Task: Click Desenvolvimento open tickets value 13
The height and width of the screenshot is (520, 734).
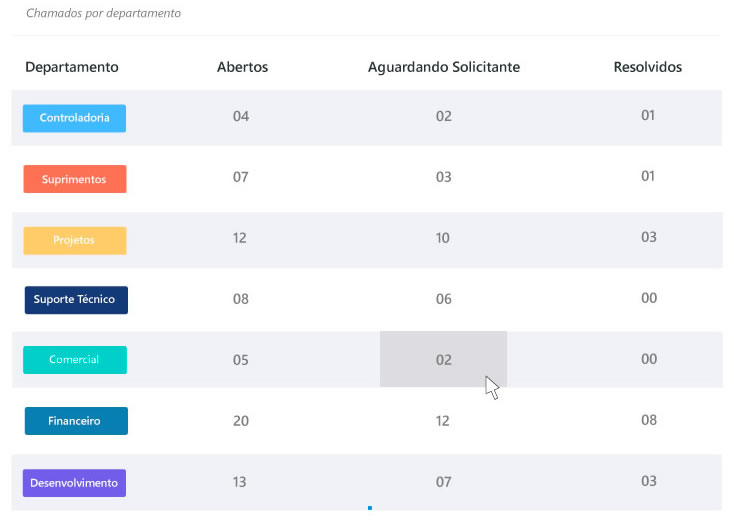Action: pos(240,482)
